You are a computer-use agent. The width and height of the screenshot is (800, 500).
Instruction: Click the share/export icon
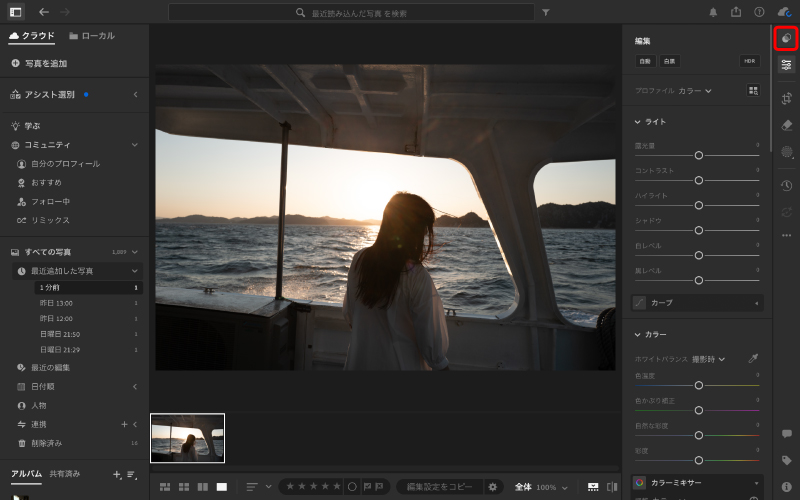point(736,12)
